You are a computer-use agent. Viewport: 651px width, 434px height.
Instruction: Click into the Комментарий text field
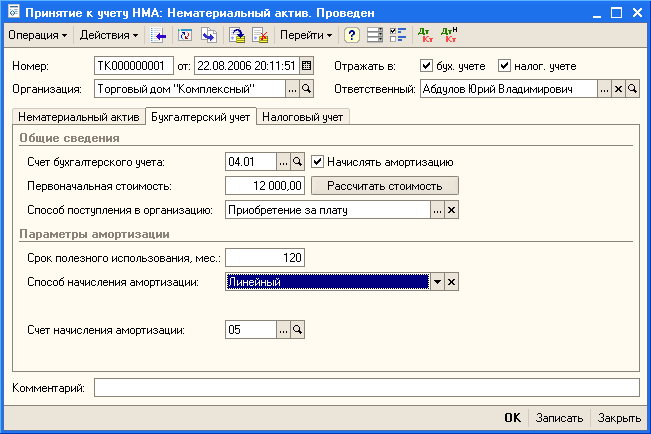click(365, 387)
